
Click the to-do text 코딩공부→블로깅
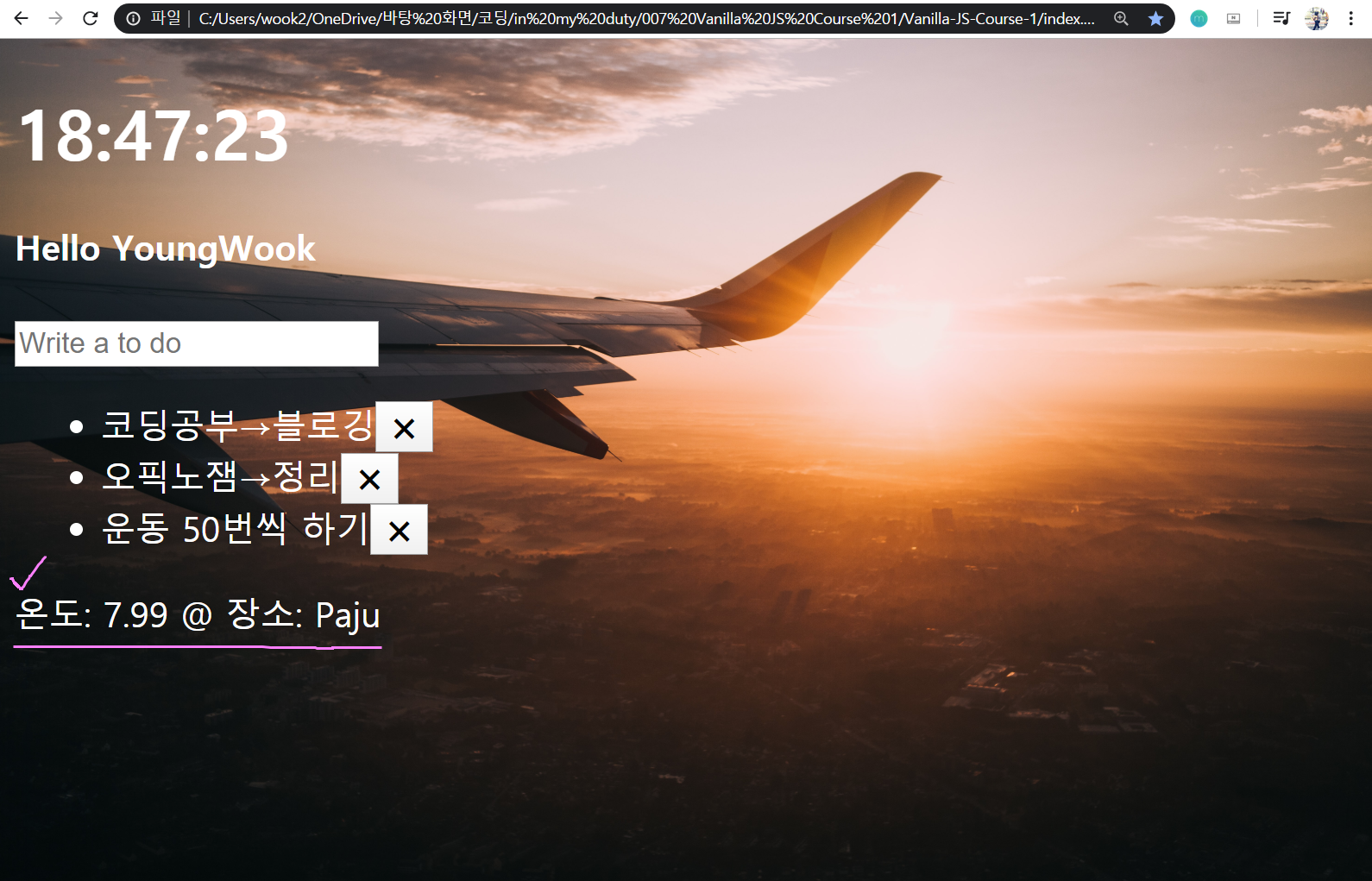point(237,425)
